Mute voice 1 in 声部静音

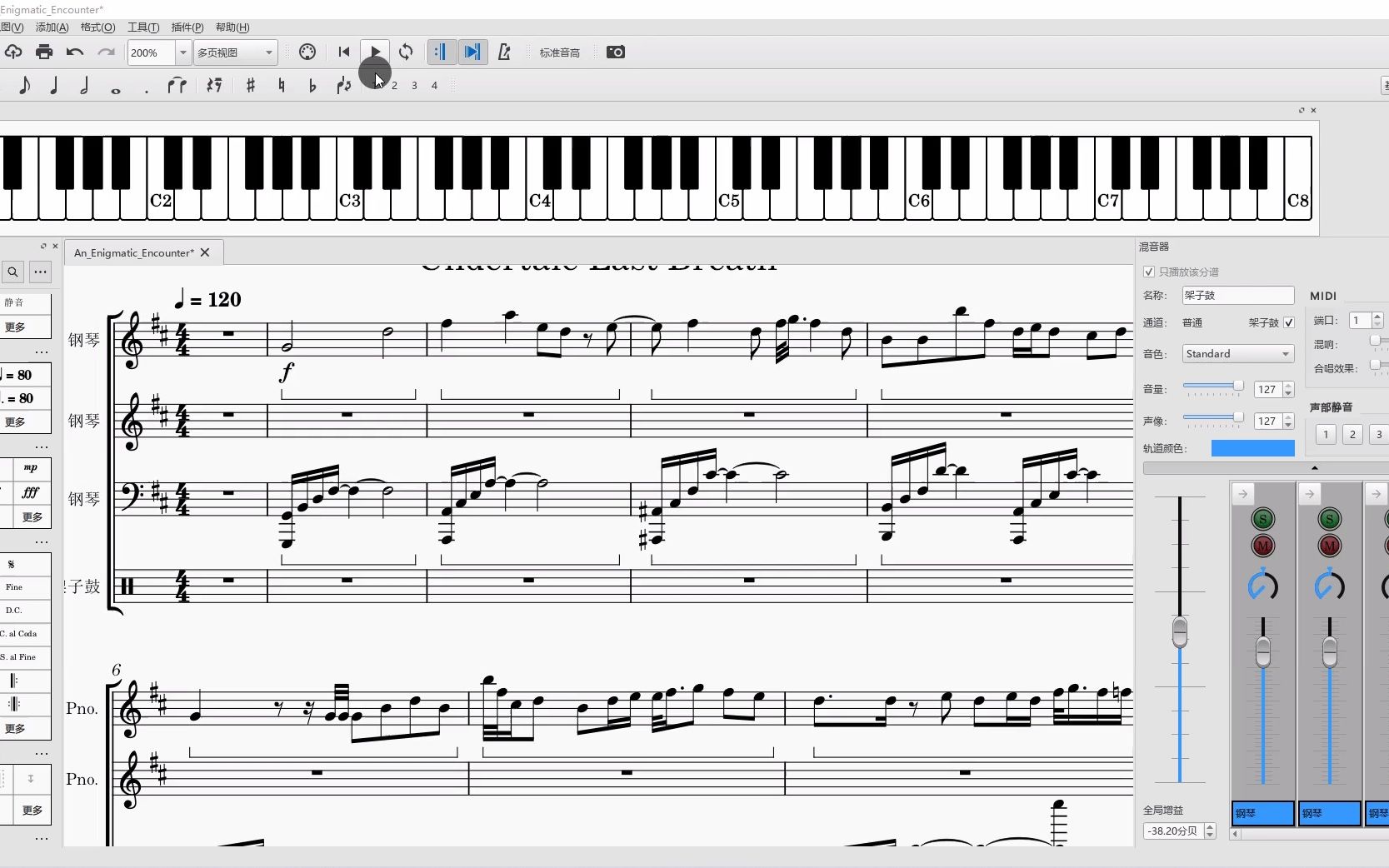(x=1326, y=434)
